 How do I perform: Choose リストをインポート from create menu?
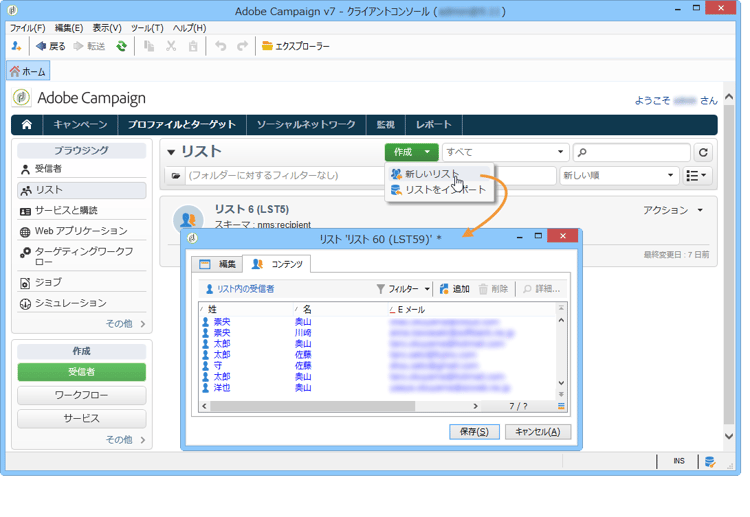pos(439,190)
